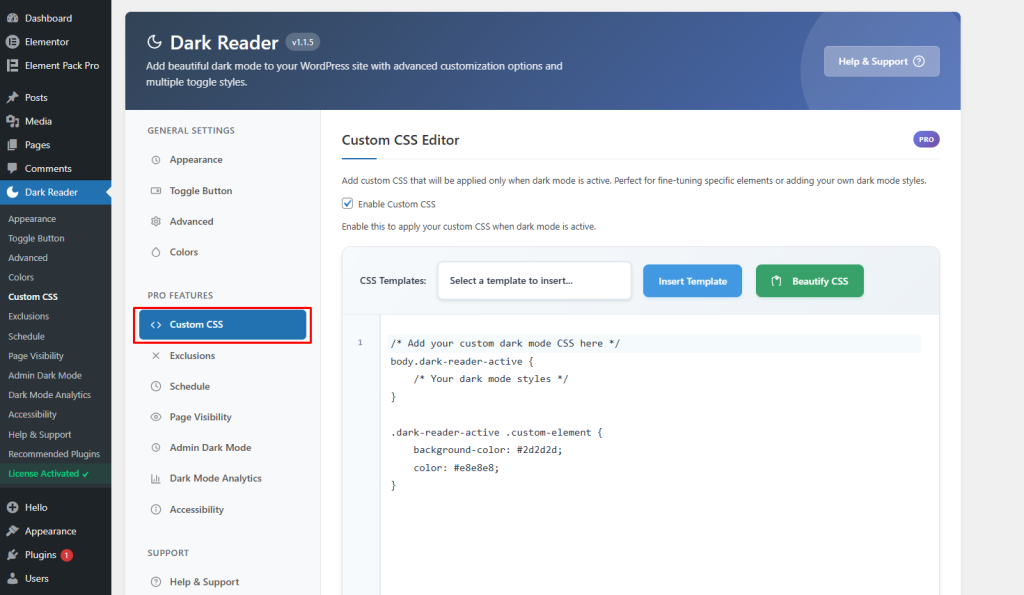
Task: Click the Beautify CSS button
Action: pyautogui.click(x=810, y=281)
